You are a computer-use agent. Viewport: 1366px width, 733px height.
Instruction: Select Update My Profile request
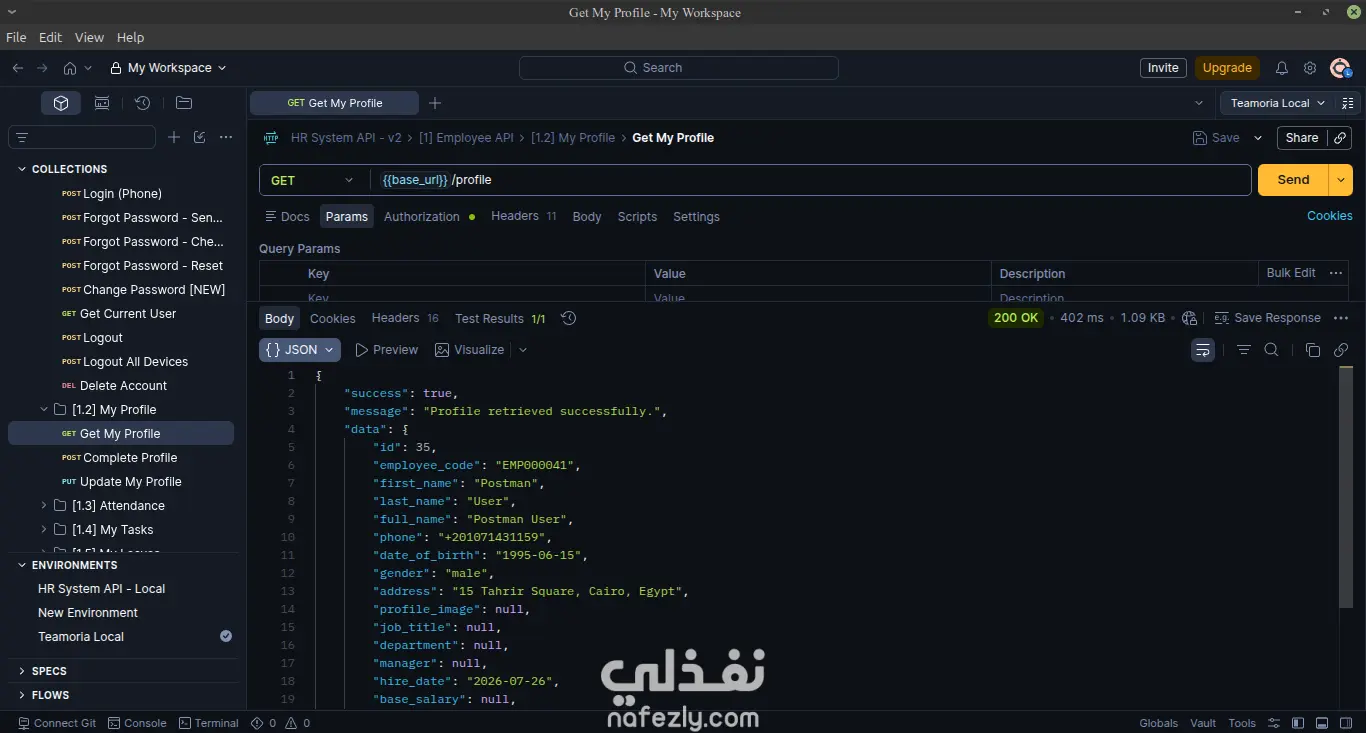121,482
